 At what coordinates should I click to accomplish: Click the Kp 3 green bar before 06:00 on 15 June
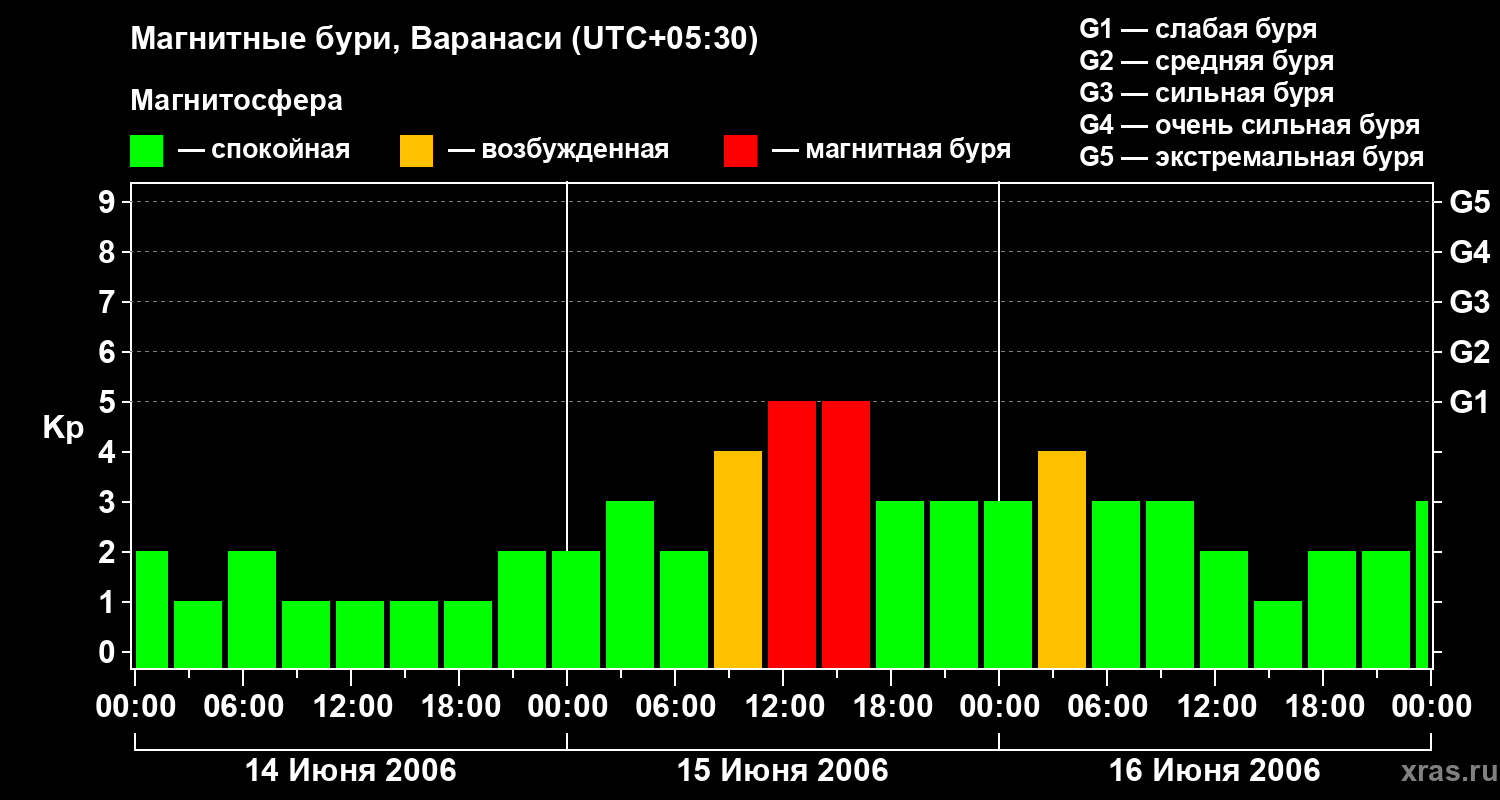tap(630, 585)
